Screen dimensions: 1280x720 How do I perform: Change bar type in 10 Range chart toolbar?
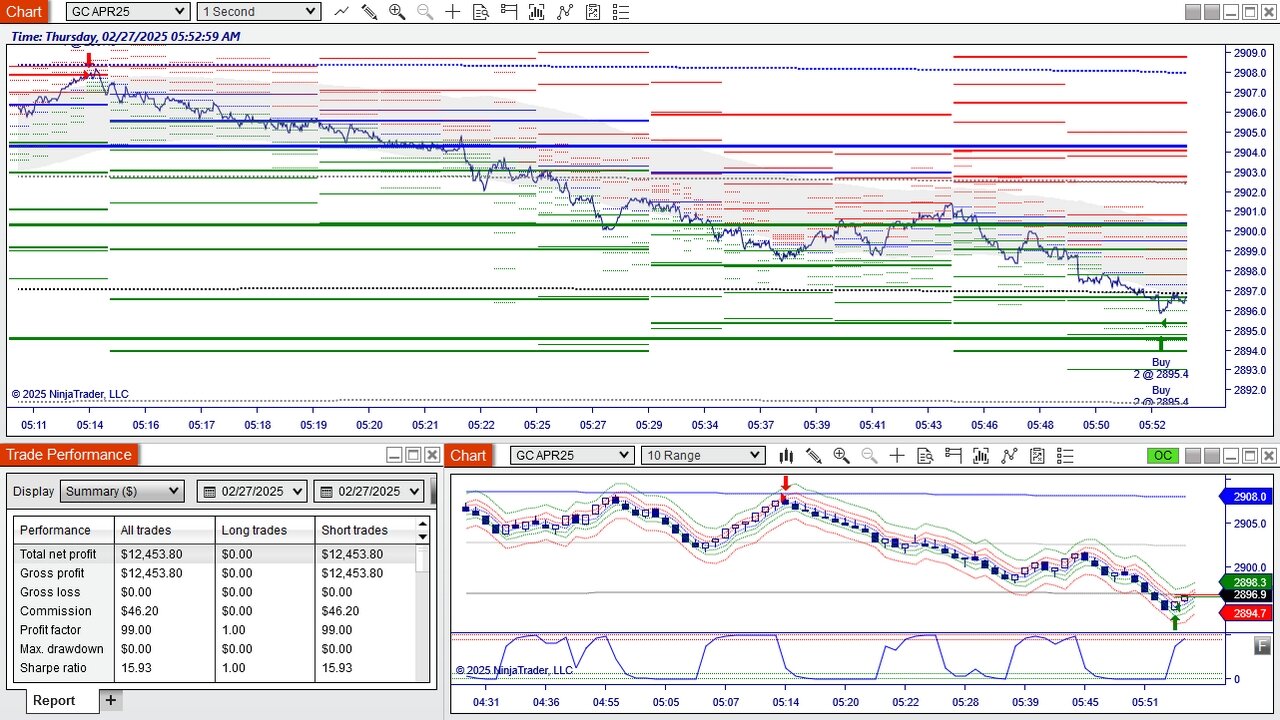click(786, 456)
